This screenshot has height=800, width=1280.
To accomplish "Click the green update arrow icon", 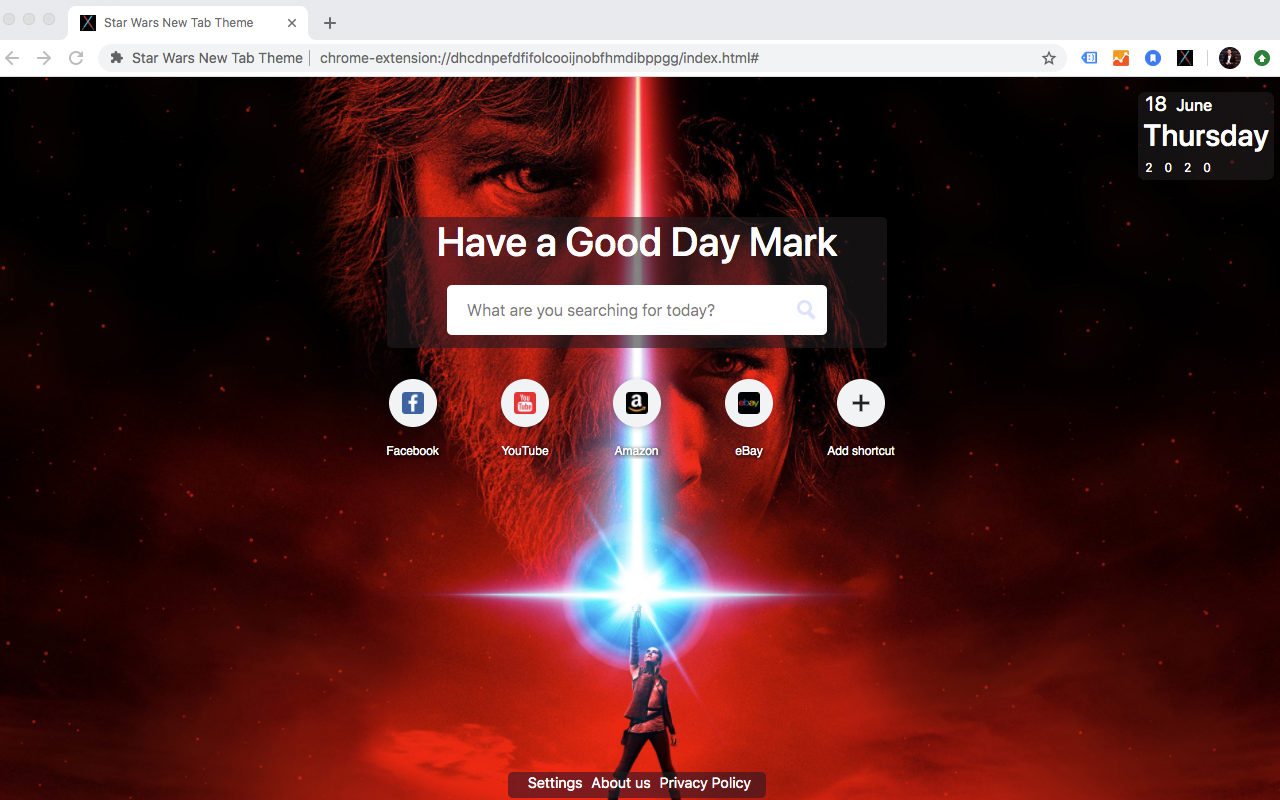I will 1262,58.
